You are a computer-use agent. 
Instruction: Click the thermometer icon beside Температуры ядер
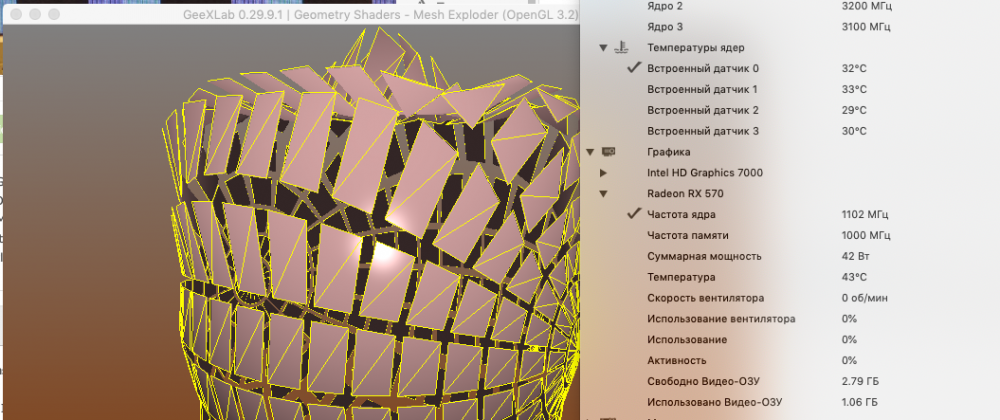click(622, 47)
